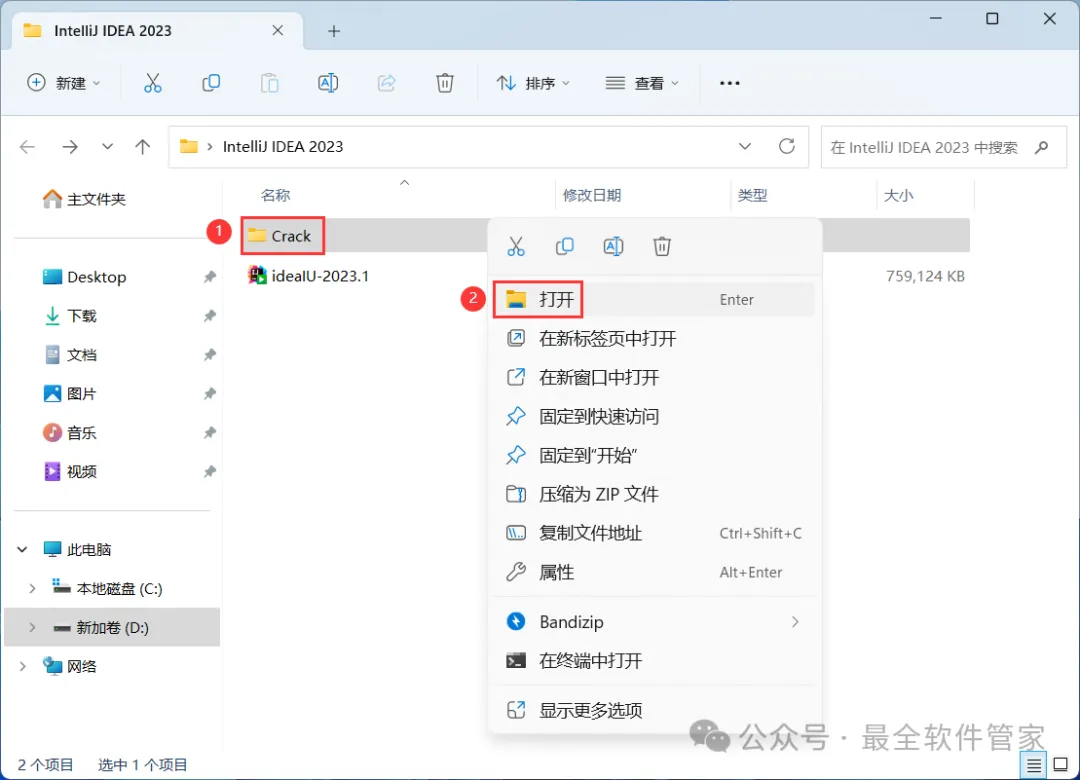1080x780 pixels.
Task: Click the search magnifier icon
Action: (1042, 147)
